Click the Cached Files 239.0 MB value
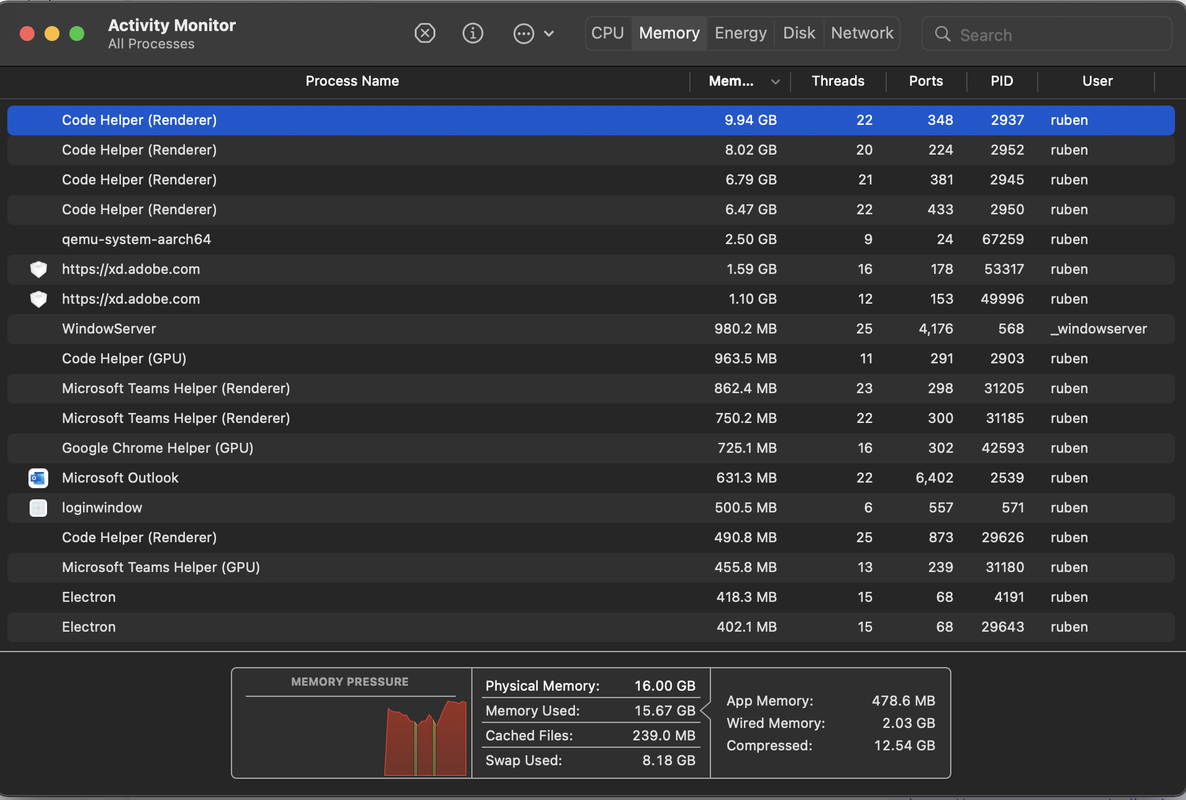1186x800 pixels. (x=663, y=736)
